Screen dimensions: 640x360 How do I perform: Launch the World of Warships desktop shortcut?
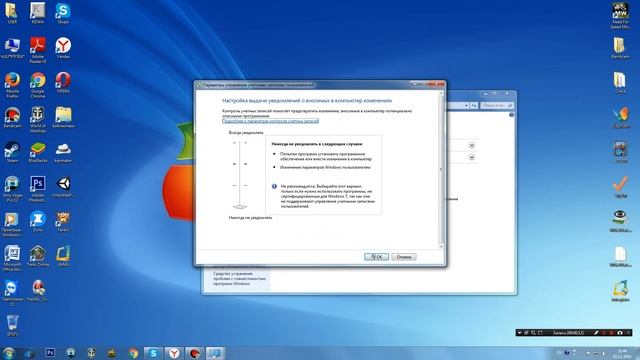(x=38, y=120)
